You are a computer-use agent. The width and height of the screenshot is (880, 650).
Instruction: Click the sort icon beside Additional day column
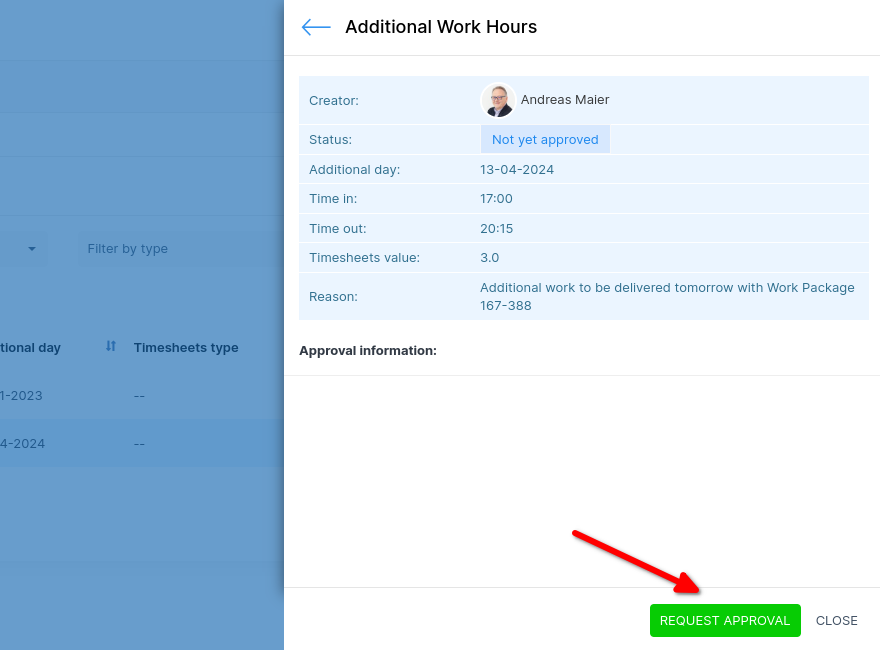click(x=111, y=346)
